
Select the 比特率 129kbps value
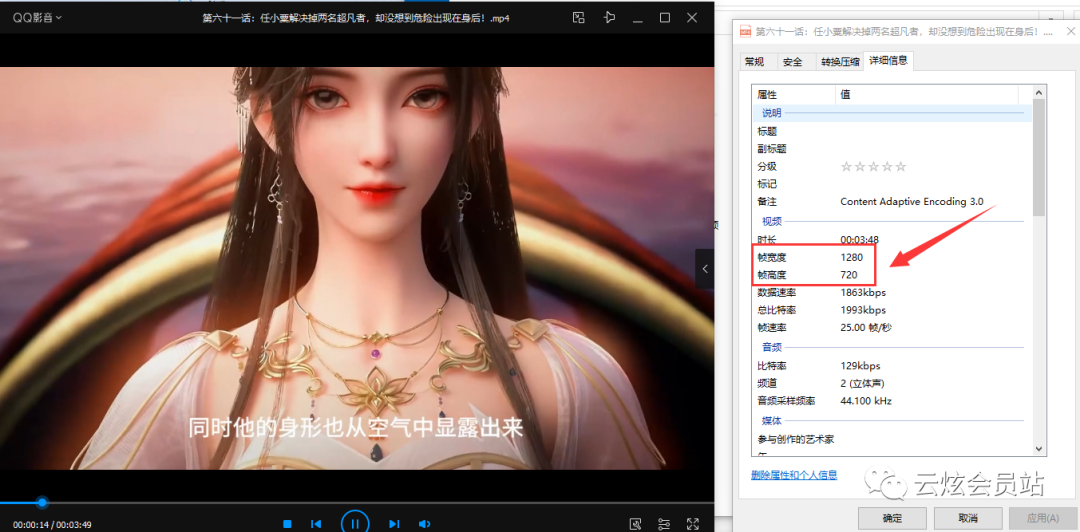tap(860, 366)
